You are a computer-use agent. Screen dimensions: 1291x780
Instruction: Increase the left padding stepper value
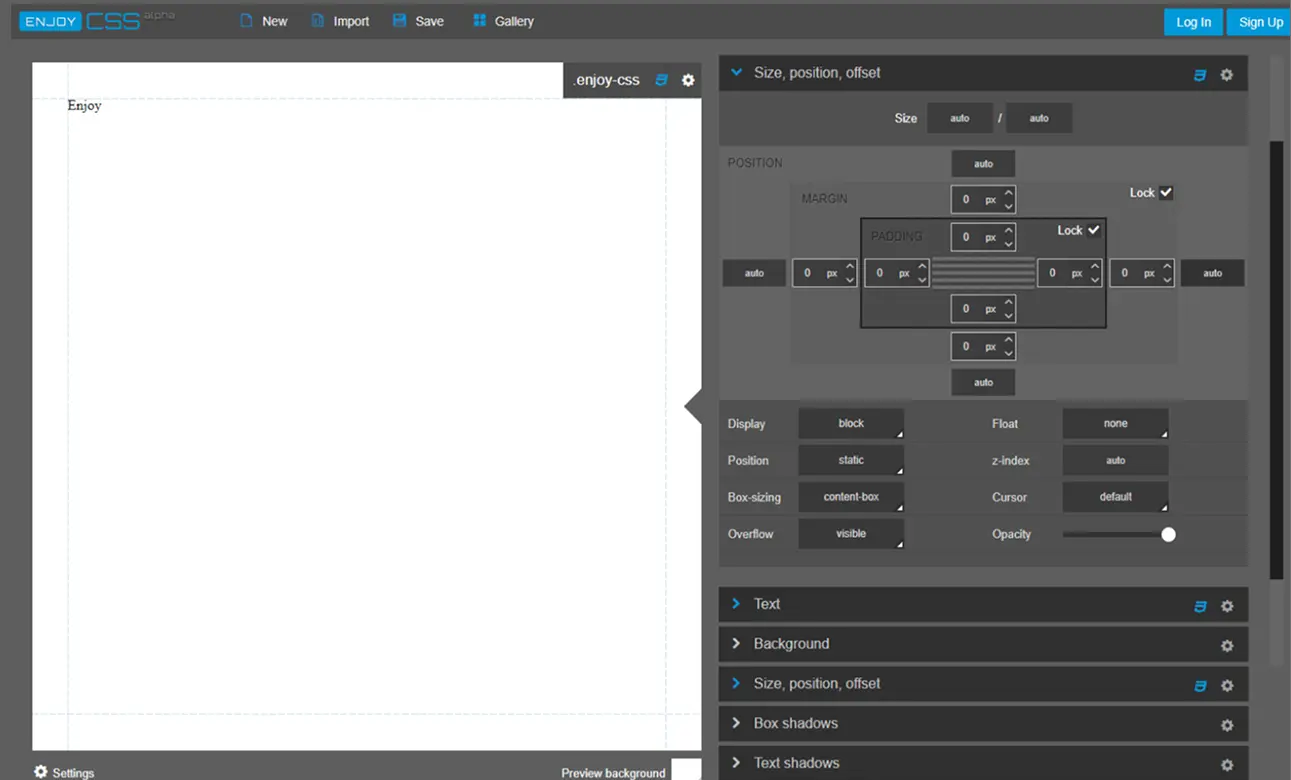click(x=922, y=266)
